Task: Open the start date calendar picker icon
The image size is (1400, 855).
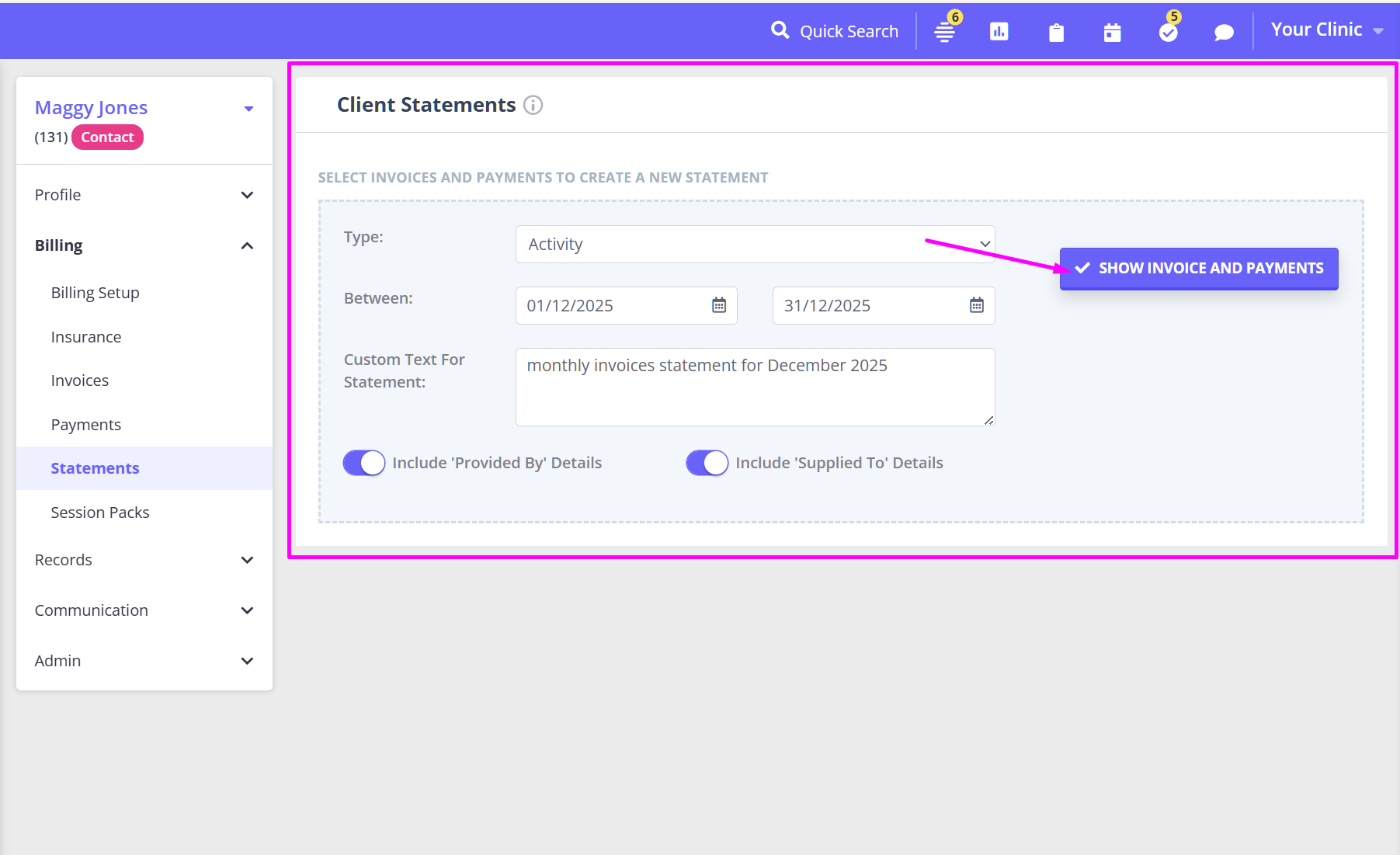Action: tap(719, 305)
